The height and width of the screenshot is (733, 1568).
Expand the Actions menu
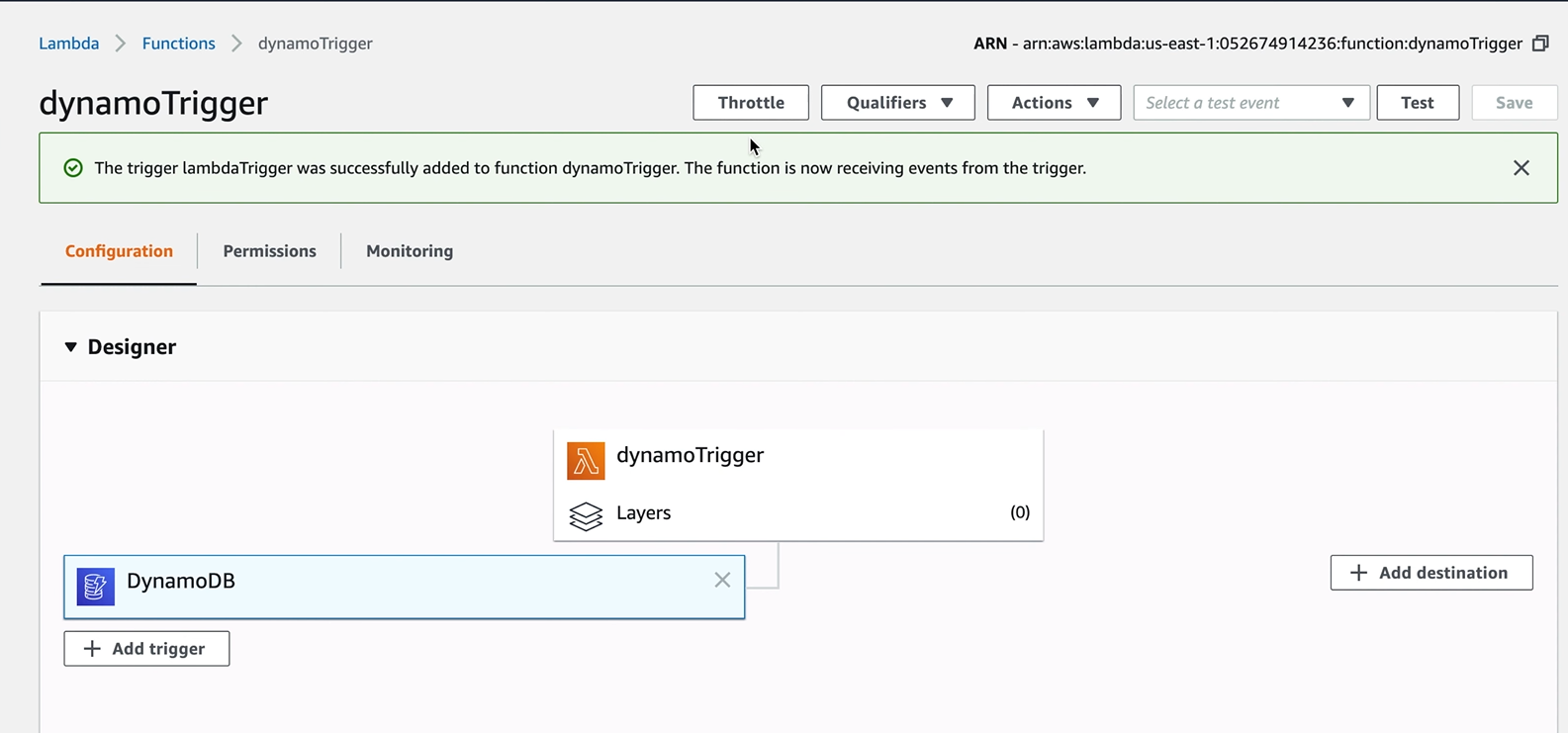[1054, 103]
